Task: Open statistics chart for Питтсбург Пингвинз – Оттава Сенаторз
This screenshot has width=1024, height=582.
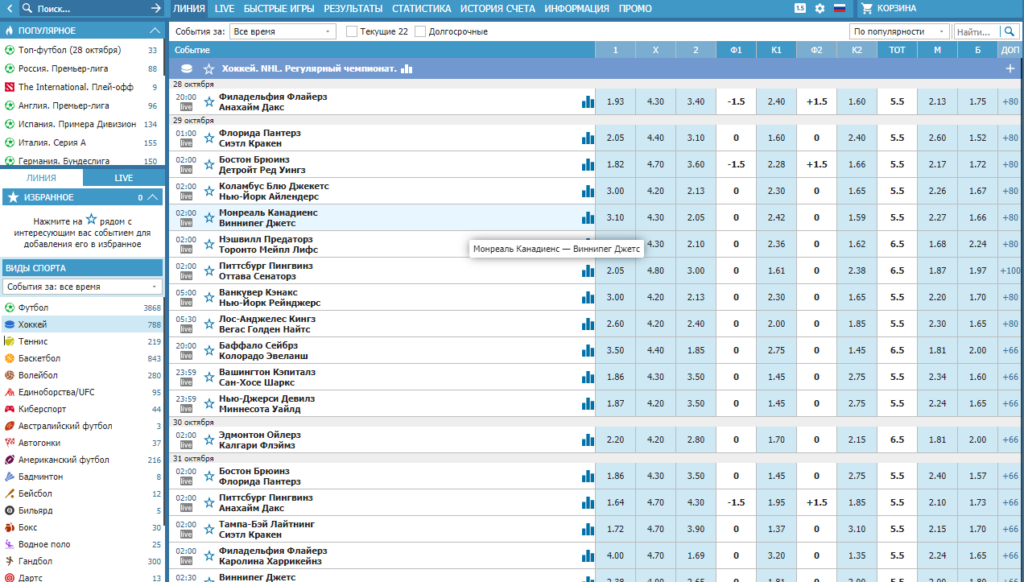Action: pos(588,271)
